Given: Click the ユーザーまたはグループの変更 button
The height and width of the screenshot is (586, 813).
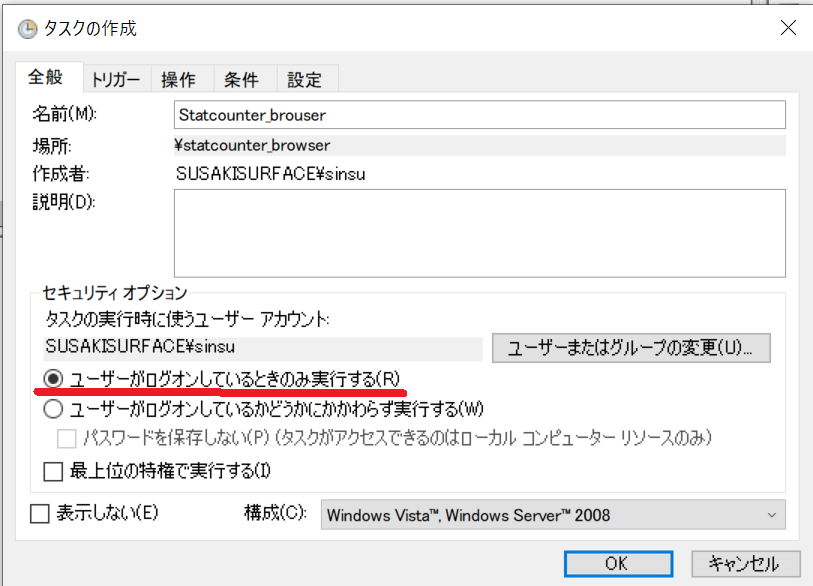Looking at the screenshot, I should tap(631, 347).
